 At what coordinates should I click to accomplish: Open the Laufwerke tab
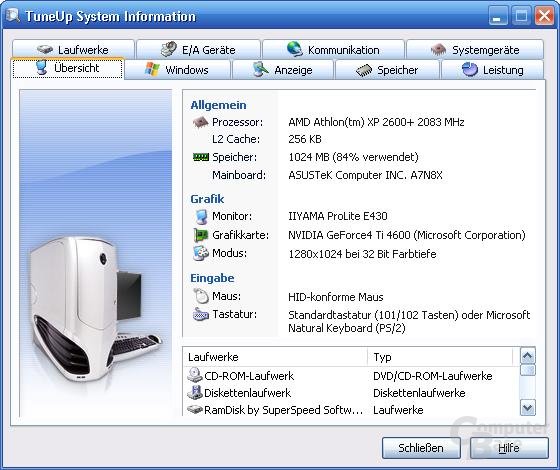(x=73, y=49)
